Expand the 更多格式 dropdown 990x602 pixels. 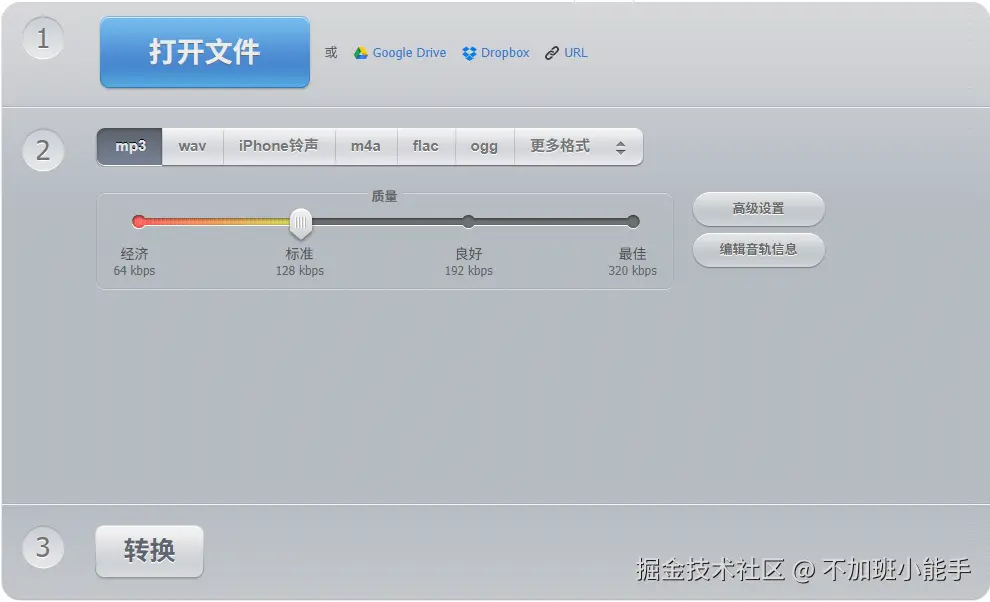pyautogui.click(x=579, y=147)
